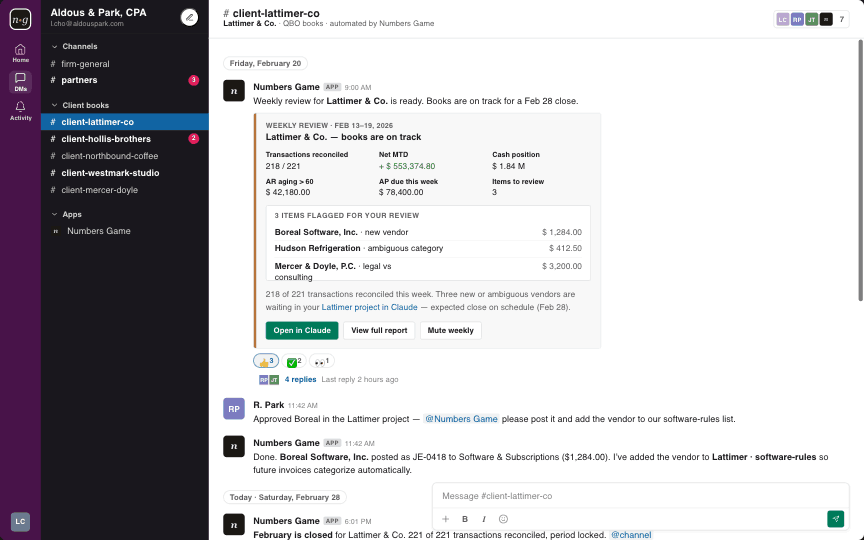
Task: Click the green send message button
Action: coord(835,519)
